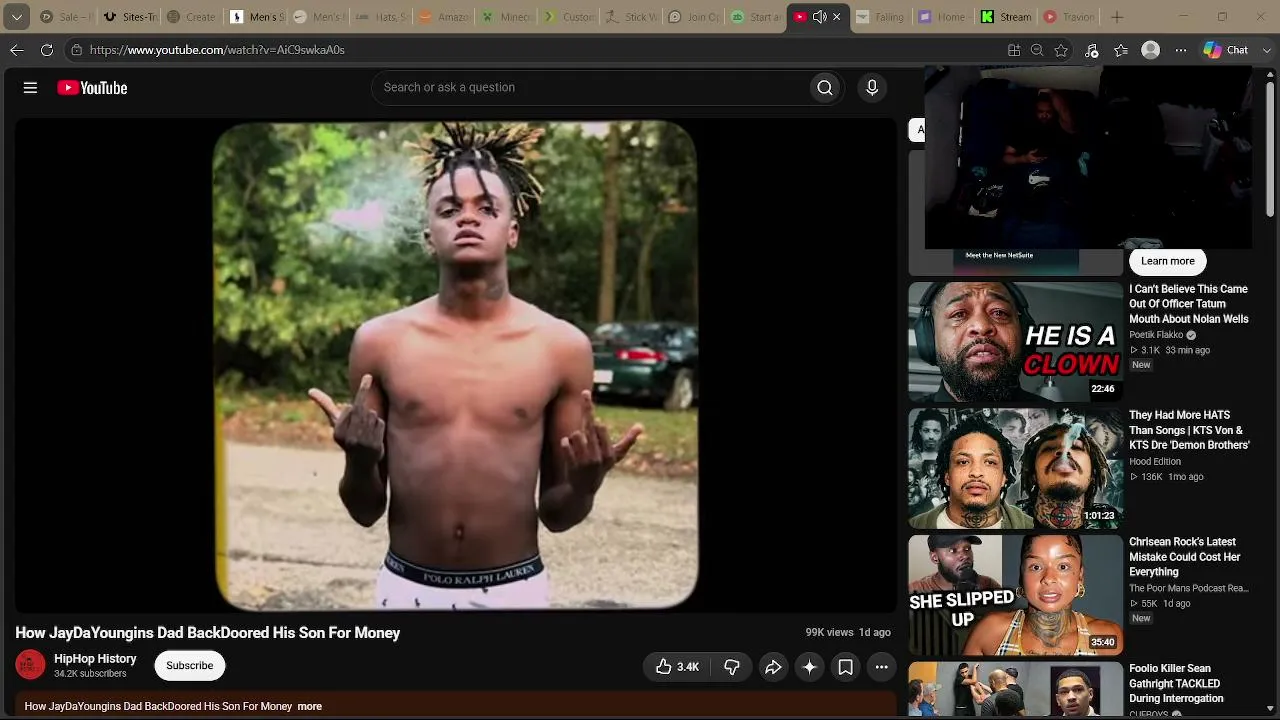Start voice search with the microphone

coord(872,88)
